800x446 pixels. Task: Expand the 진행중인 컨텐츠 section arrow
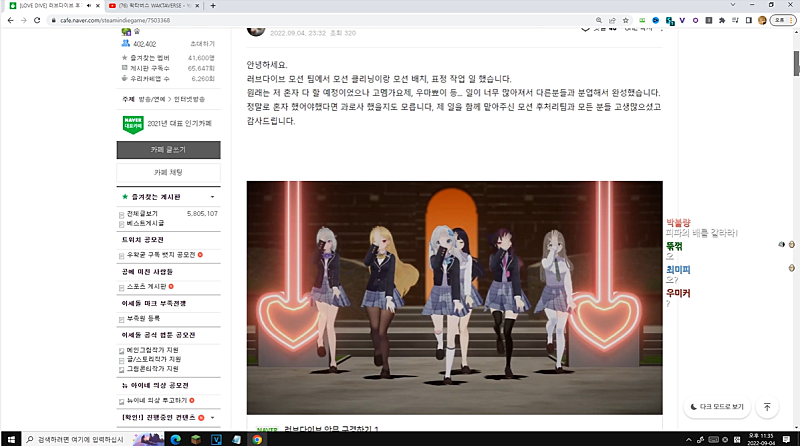click(212, 417)
